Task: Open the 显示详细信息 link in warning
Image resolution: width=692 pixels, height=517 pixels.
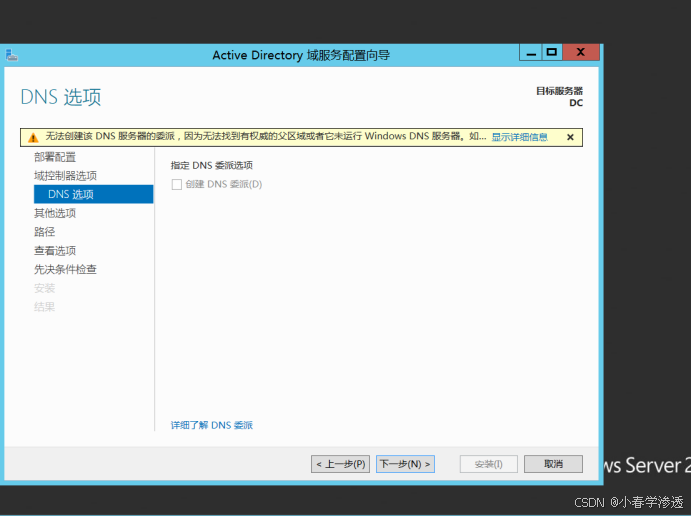Action: point(519,137)
